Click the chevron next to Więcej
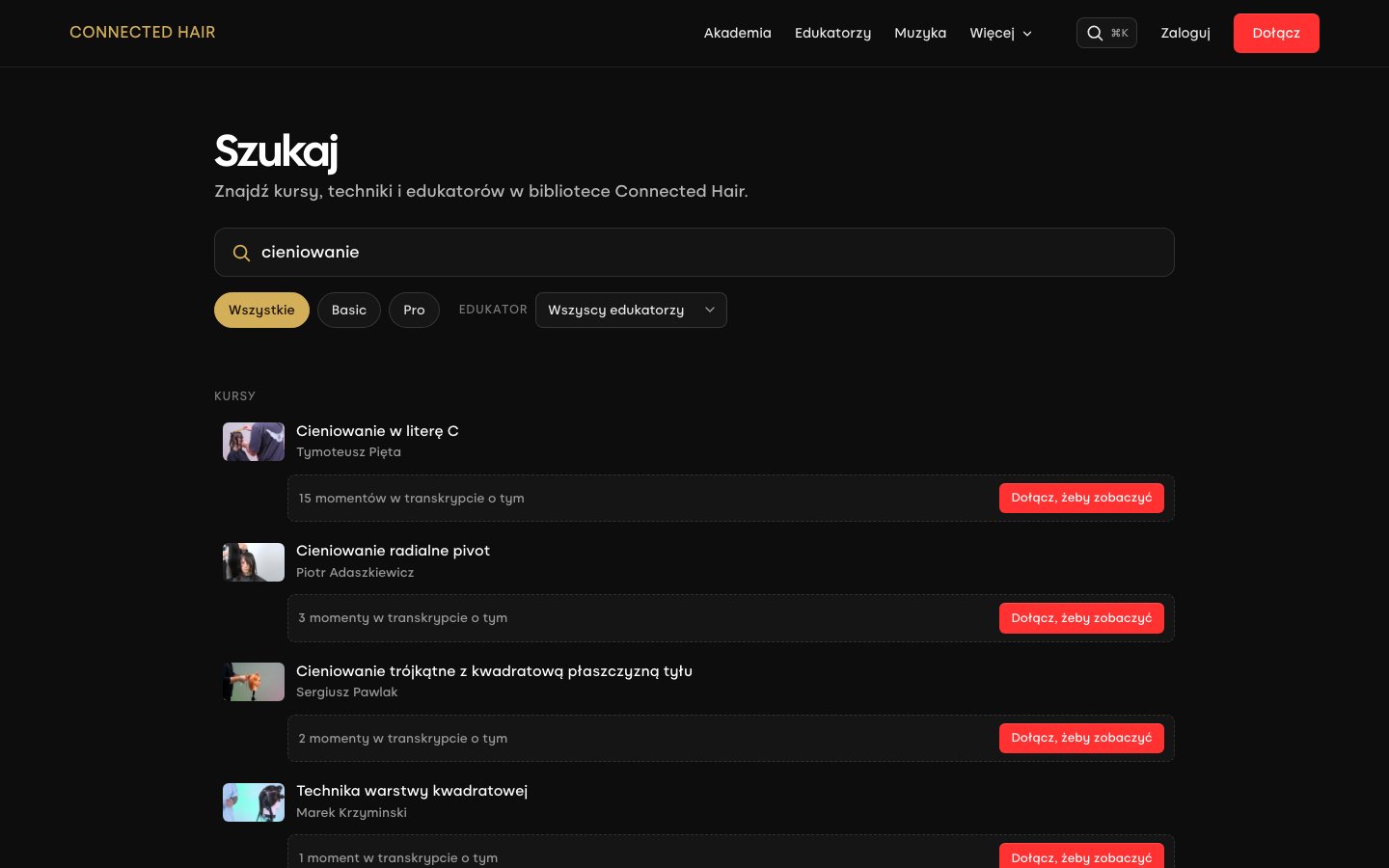Viewport: 1389px width, 868px height. (1027, 34)
